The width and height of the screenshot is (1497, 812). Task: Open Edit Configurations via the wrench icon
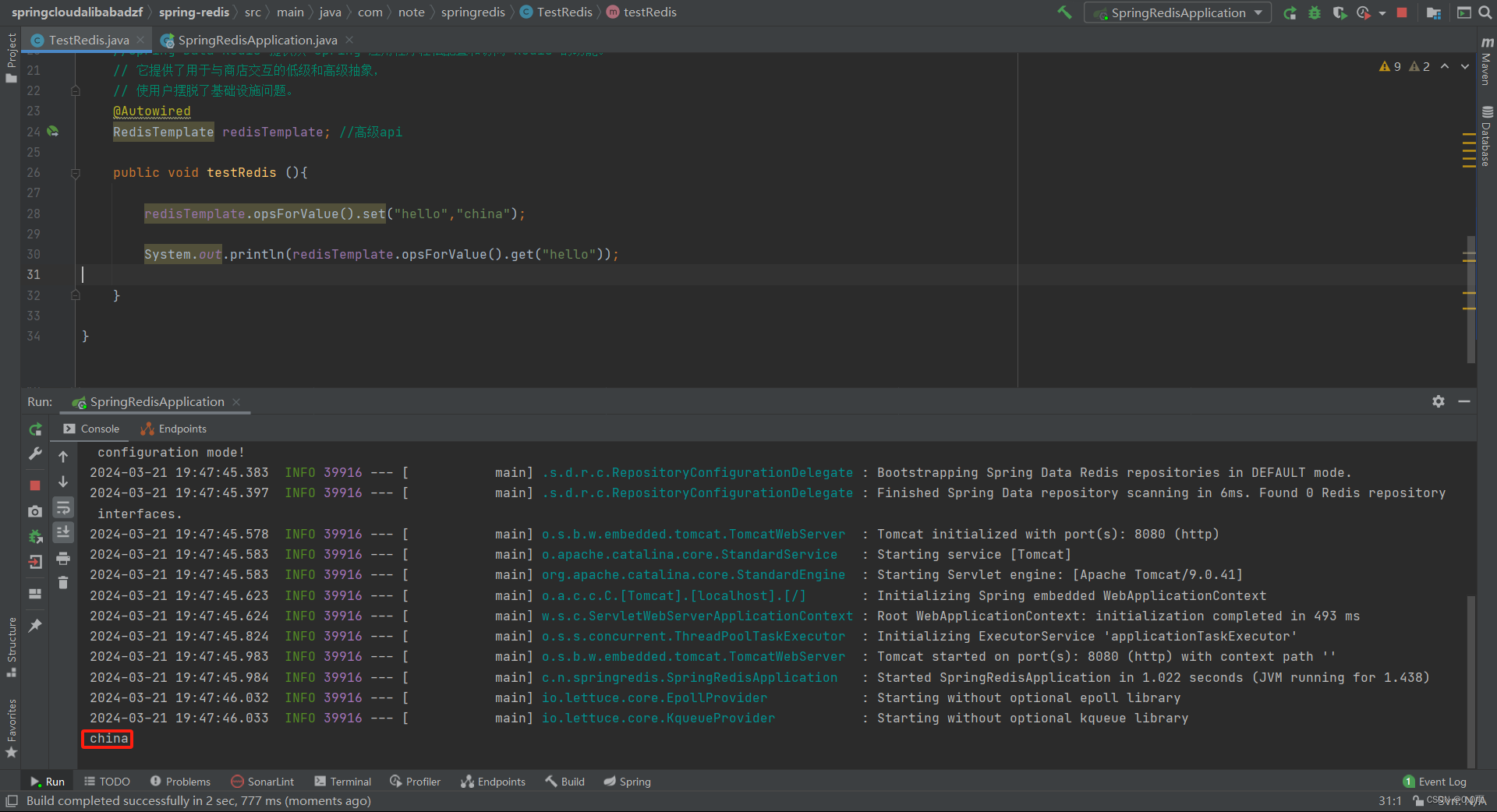(x=34, y=454)
